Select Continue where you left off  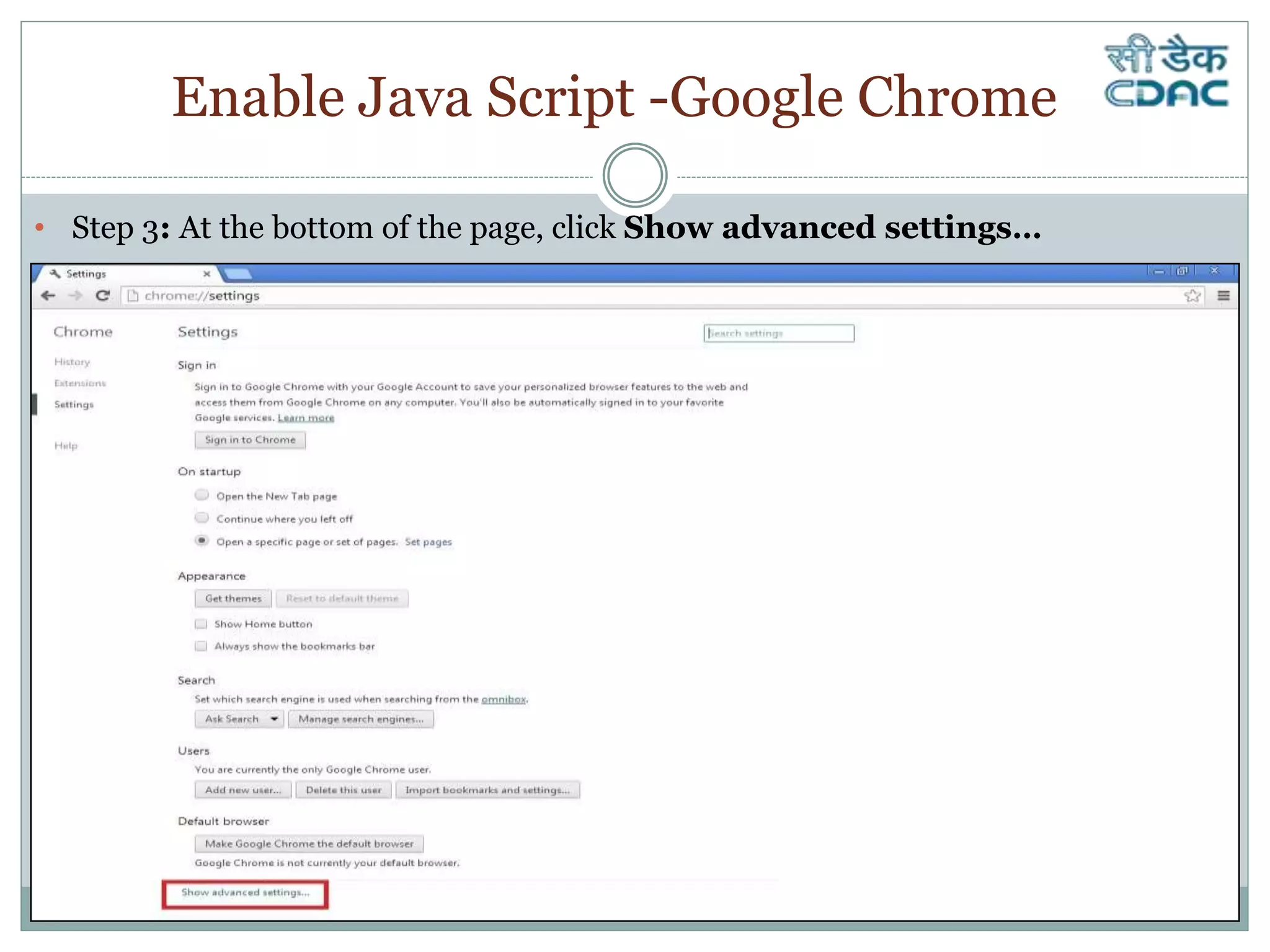point(202,518)
